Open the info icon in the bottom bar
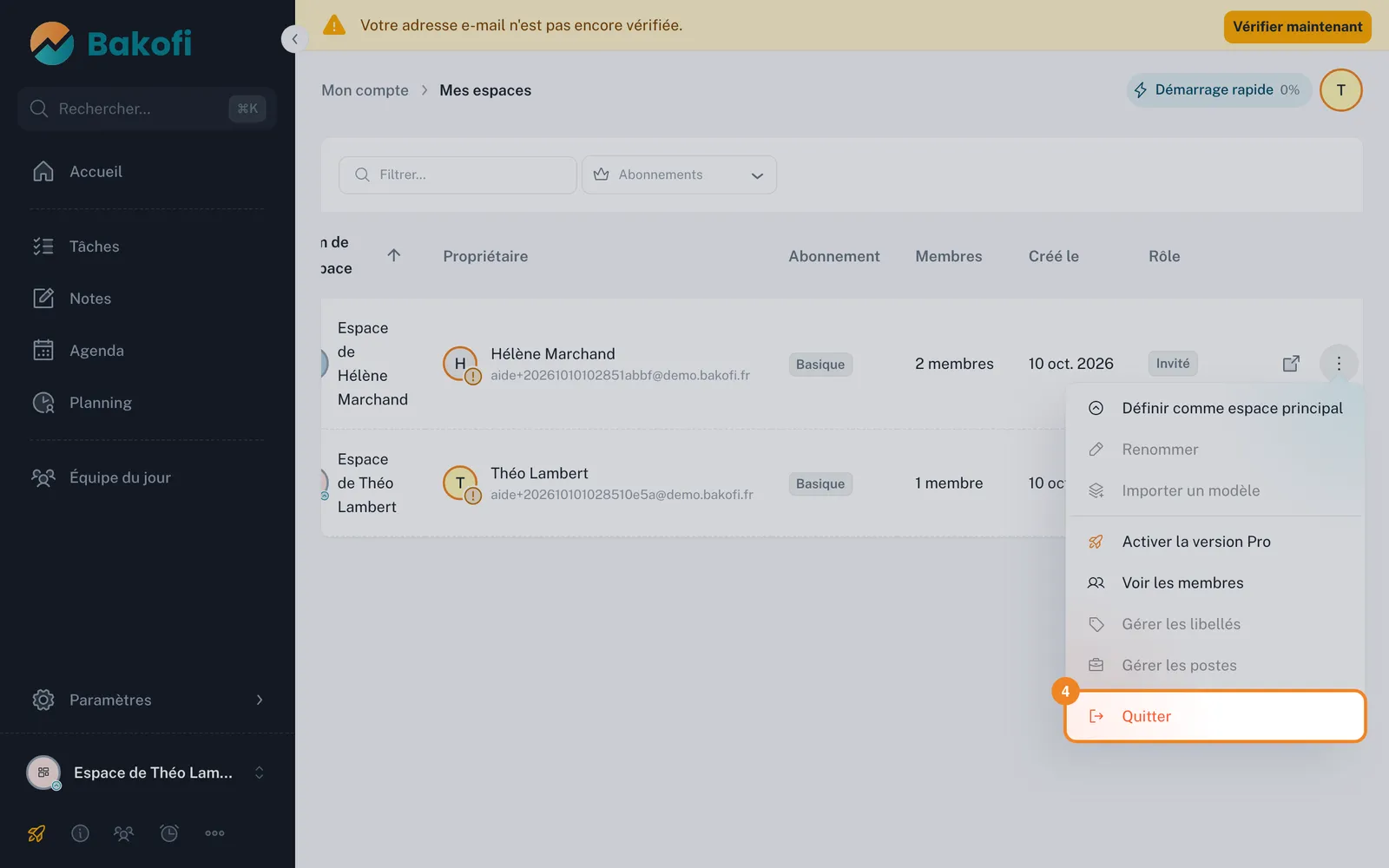1389x868 pixels. pyautogui.click(x=80, y=833)
